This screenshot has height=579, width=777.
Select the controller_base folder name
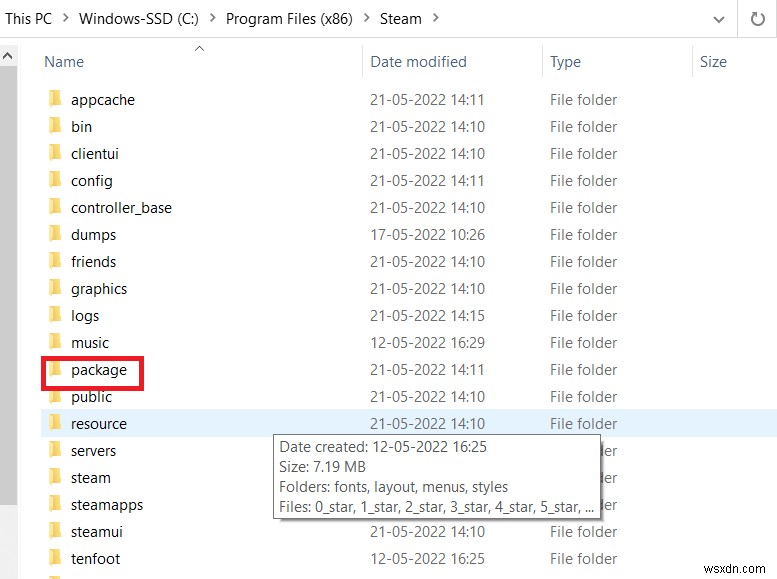(x=121, y=208)
